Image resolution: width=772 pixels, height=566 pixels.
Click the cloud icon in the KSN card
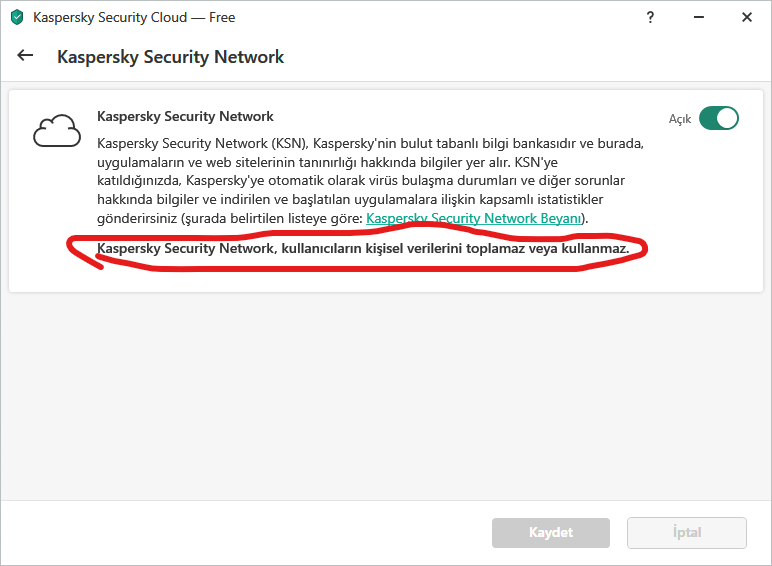(55, 131)
